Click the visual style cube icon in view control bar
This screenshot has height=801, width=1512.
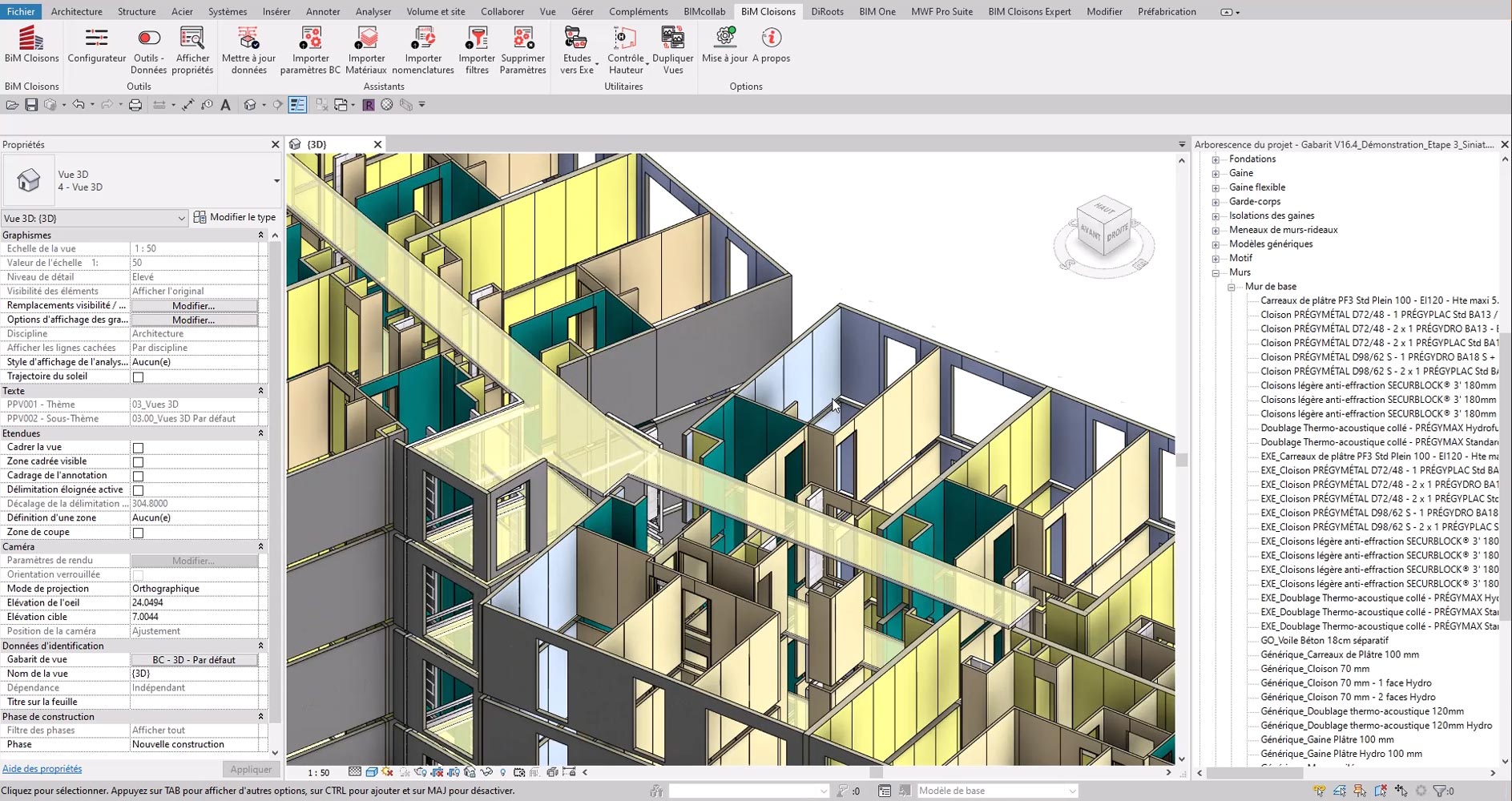(x=372, y=772)
